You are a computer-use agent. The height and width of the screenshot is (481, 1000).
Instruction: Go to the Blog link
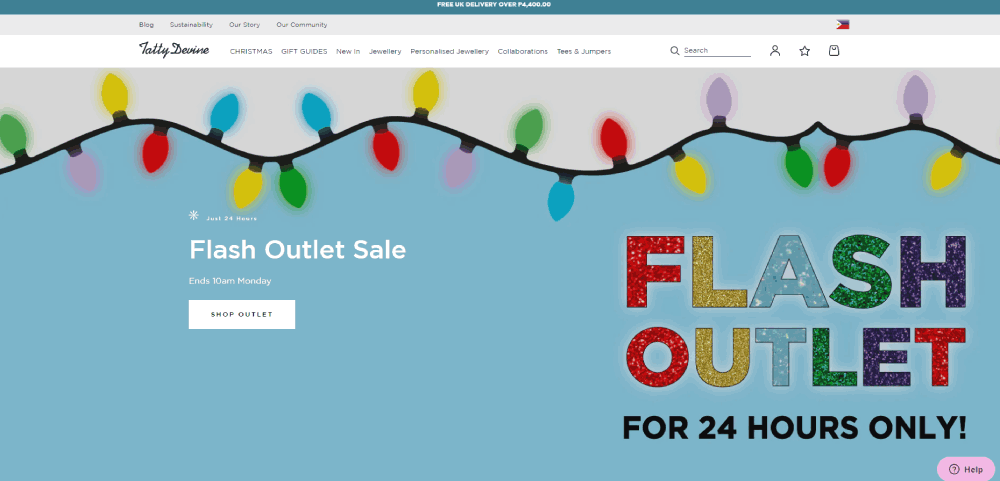click(146, 25)
